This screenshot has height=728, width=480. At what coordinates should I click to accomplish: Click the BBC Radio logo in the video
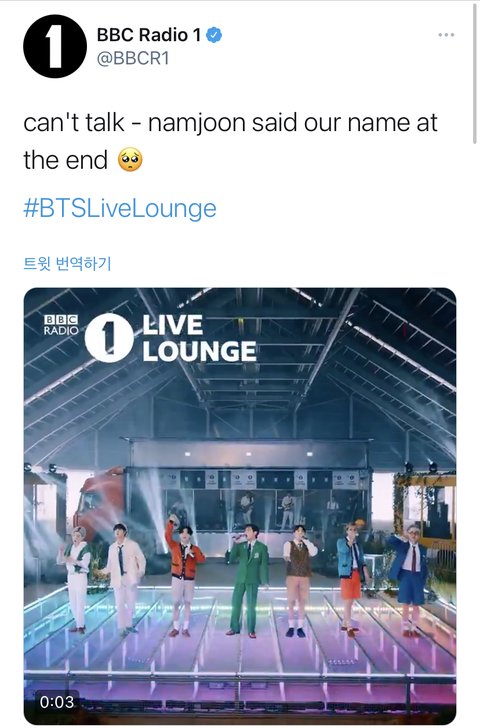61,325
